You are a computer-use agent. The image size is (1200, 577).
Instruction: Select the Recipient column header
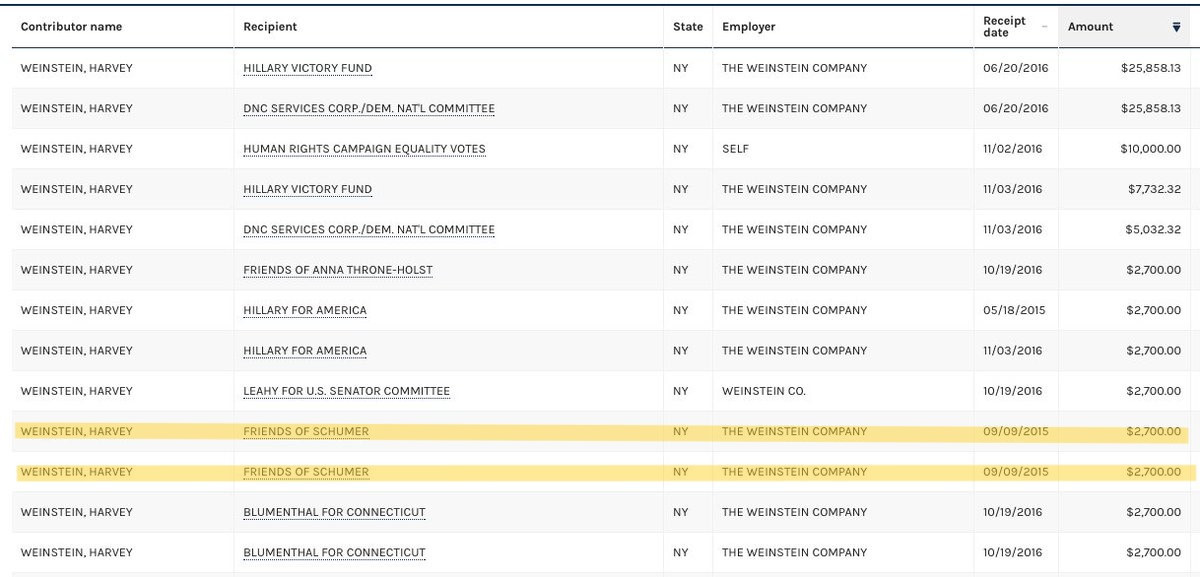coord(270,27)
